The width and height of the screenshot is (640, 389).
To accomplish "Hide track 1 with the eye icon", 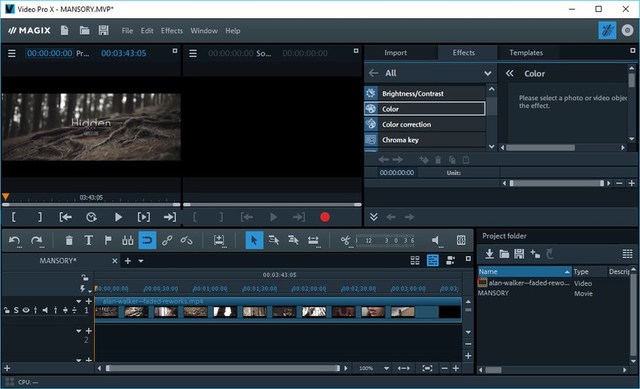I will (x=26, y=310).
